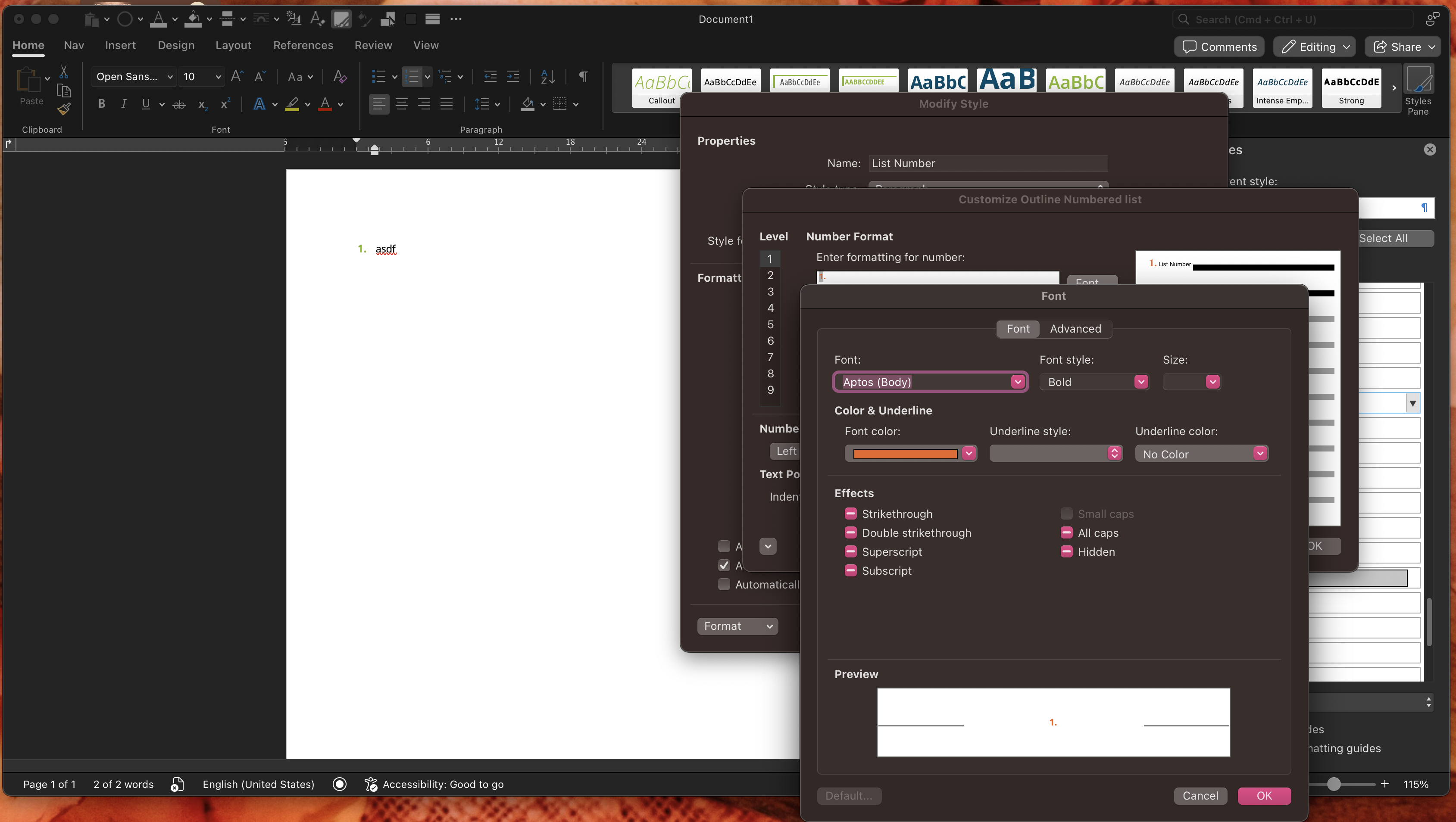The width and height of the screenshot is (1456, 822).
Task: Click OK in the Font dialog
Action: 1264,795
